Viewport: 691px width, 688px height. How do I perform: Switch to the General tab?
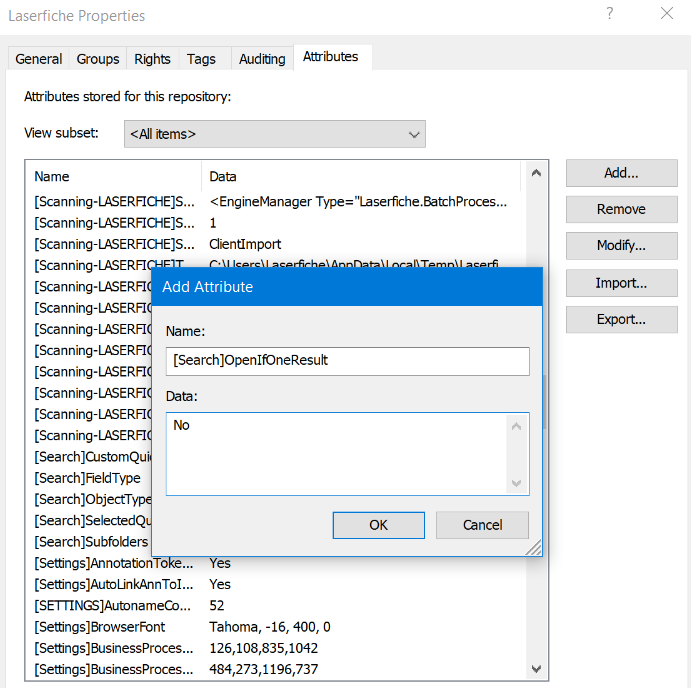click(38, 59)
